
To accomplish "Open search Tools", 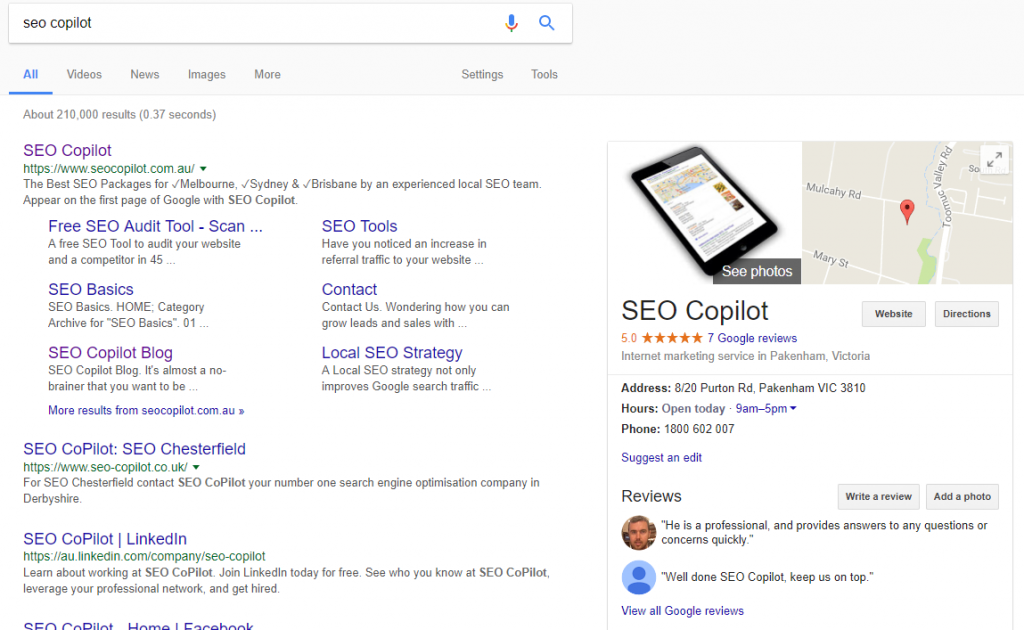I will 544,74.
